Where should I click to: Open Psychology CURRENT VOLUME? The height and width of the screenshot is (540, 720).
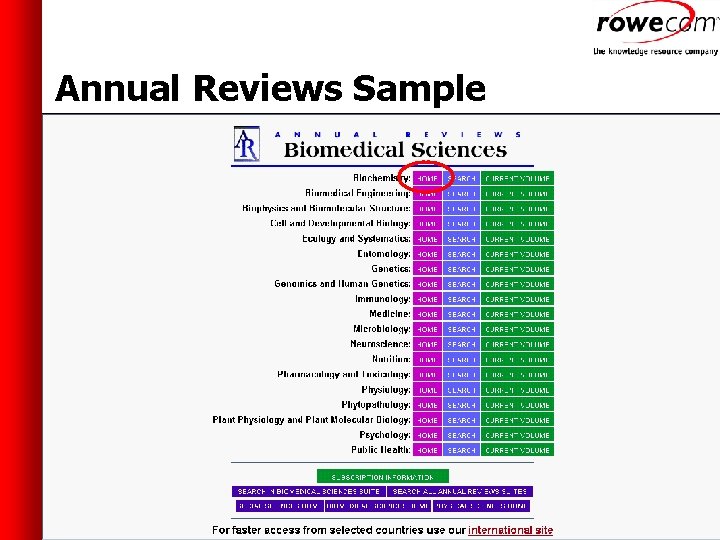pyautogui.click(x=518, y=435)
